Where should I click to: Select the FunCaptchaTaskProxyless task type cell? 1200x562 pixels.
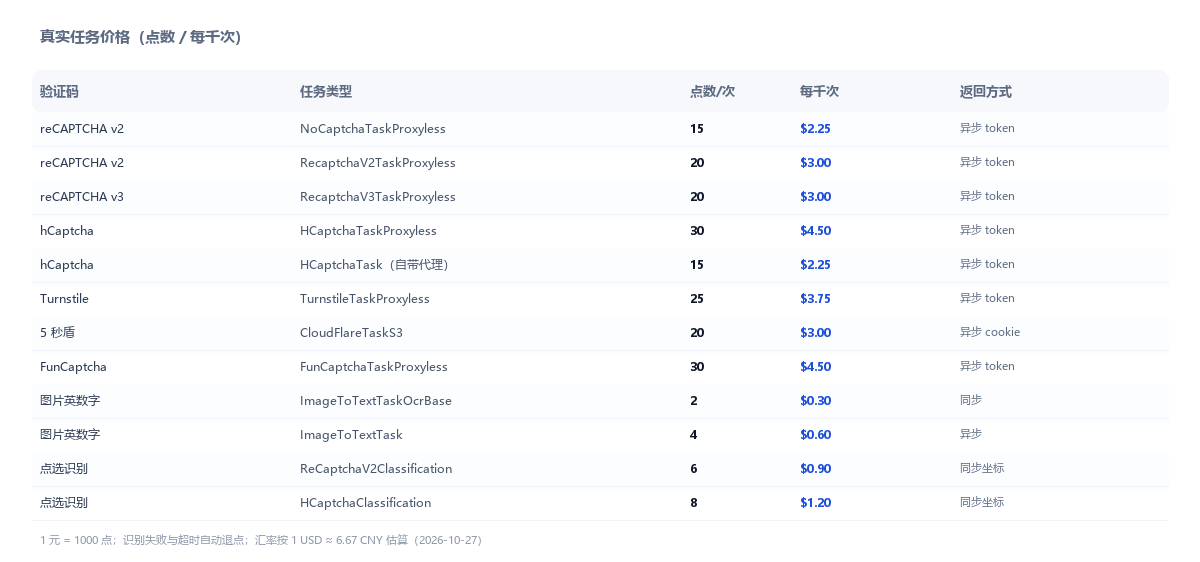(x=374, y=367)
